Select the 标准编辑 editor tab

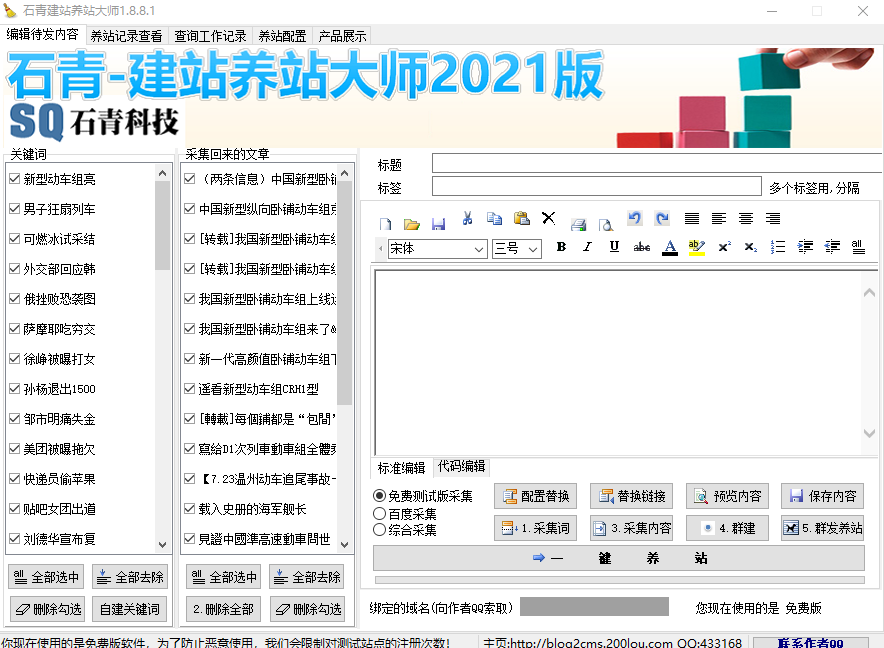(x=401, y=468)
